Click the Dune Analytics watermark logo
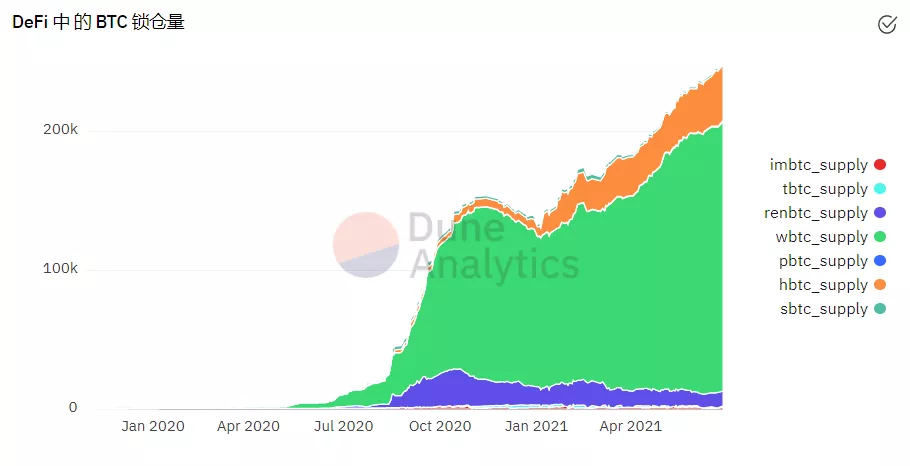 (x=365, y=245)
